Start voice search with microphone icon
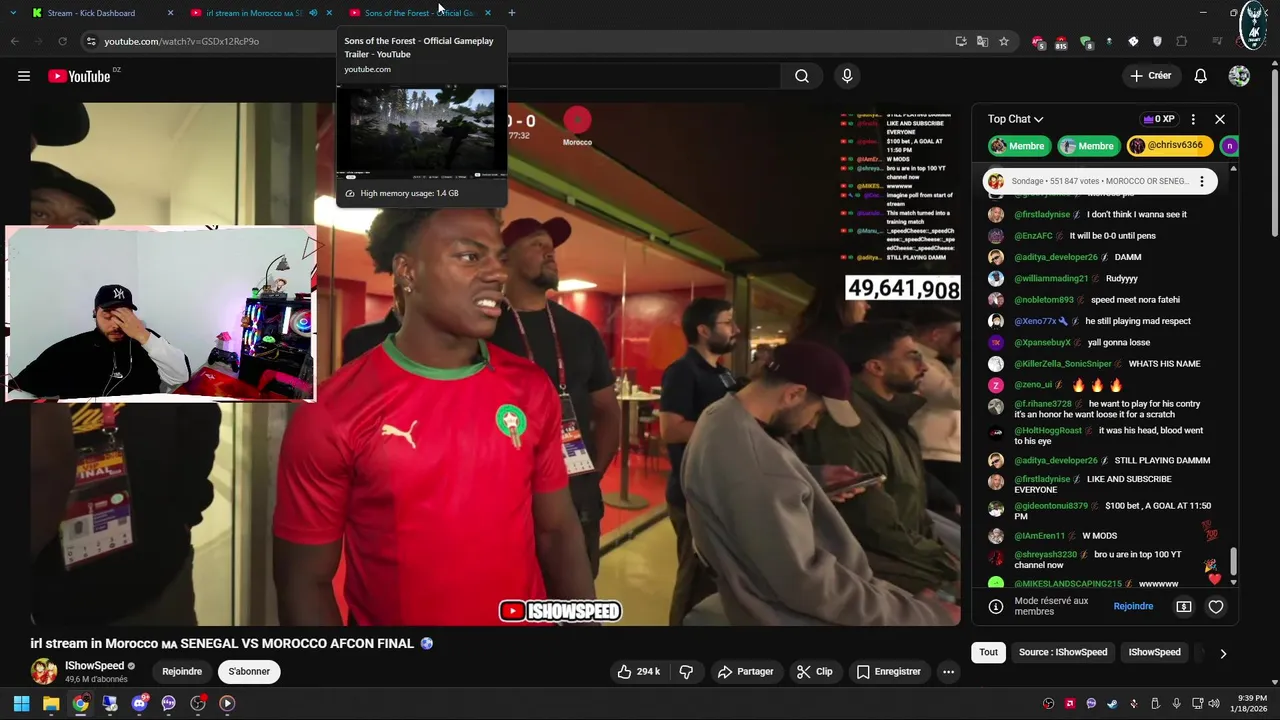Viewport: 1280px width, 720px height. 847,76
